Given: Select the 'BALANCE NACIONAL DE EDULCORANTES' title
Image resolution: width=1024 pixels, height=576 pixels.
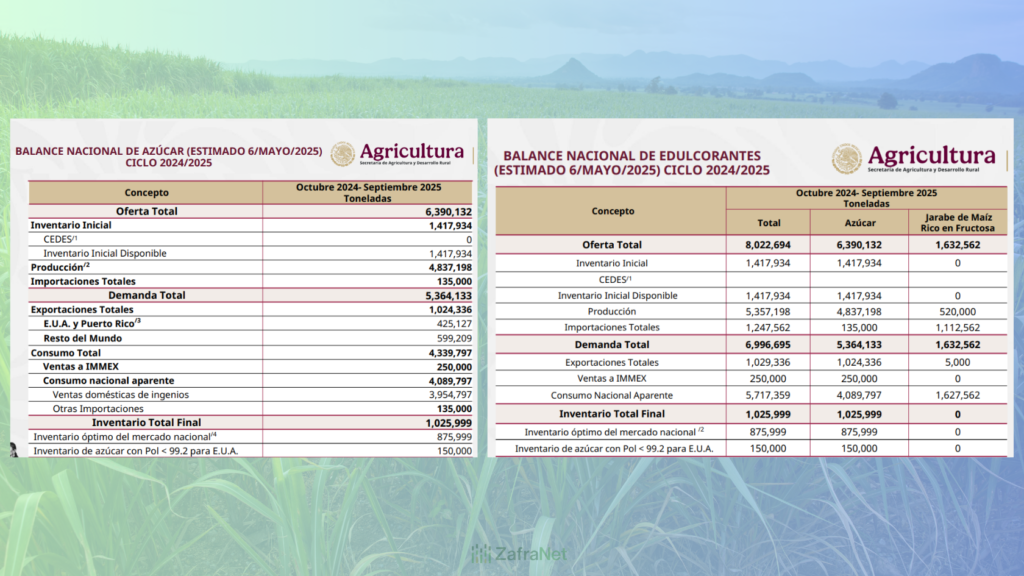Looking at the screenshot, I should tap(632, 163).
